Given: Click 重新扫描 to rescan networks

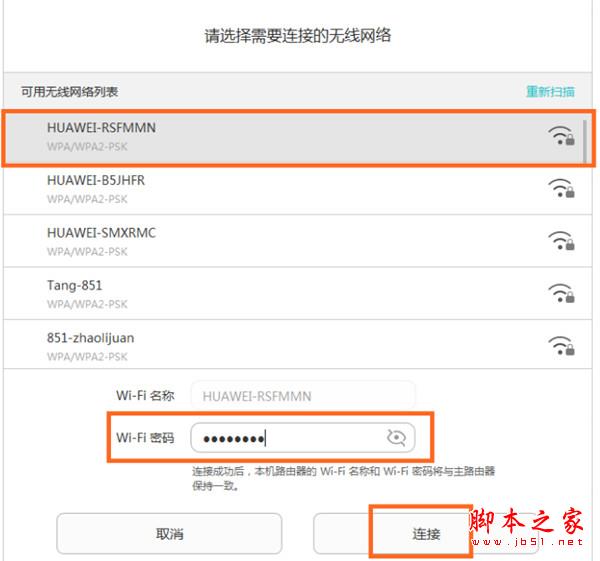Looking at the screenshot, I should pos(550,92).
